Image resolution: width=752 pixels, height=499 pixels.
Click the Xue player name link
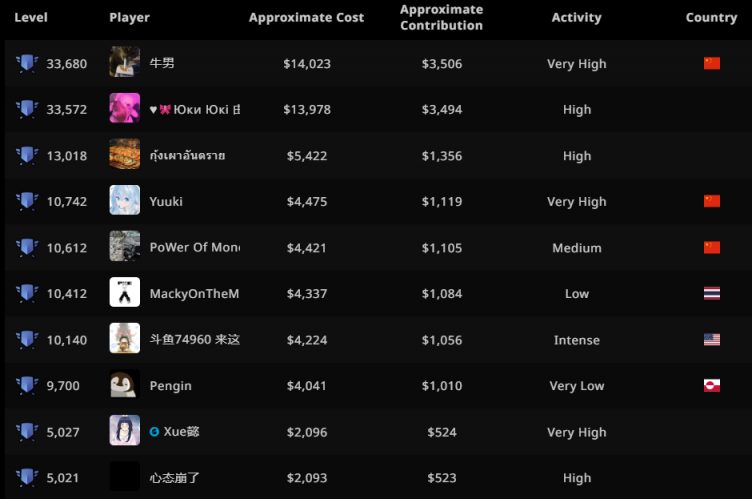click(x=181, y=432)
